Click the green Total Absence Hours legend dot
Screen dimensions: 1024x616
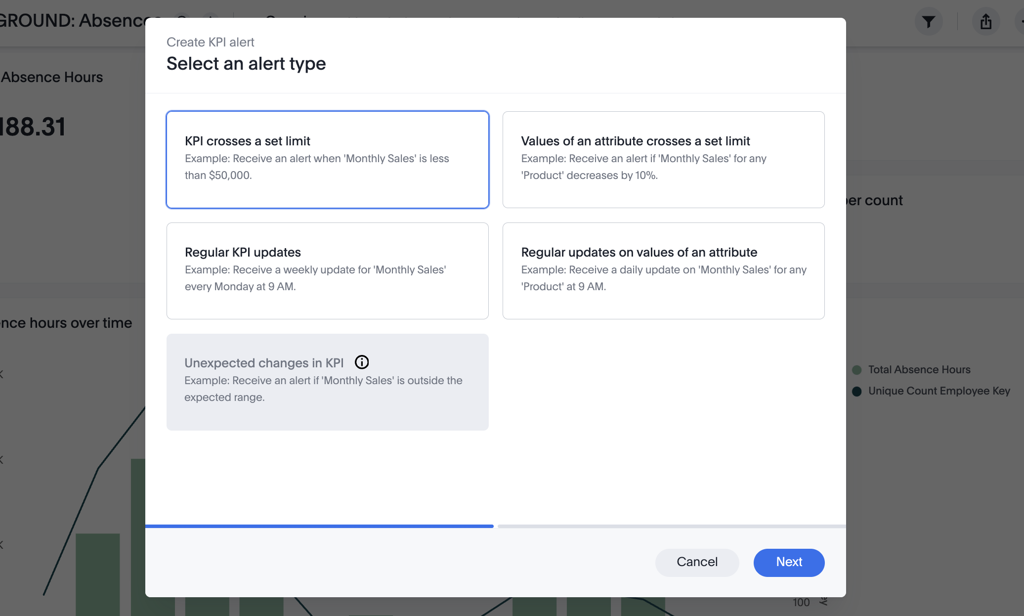[x=857, y=370]
